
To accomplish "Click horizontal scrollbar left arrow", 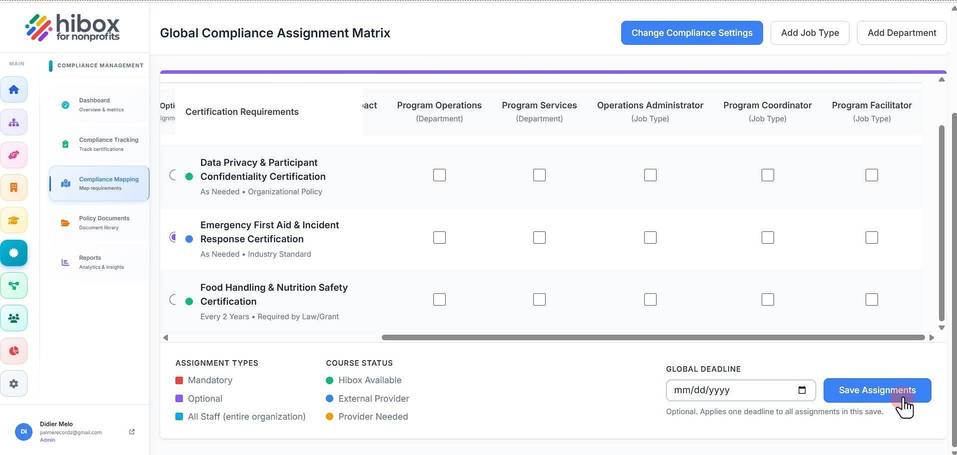I will click(x=165, y=337).
